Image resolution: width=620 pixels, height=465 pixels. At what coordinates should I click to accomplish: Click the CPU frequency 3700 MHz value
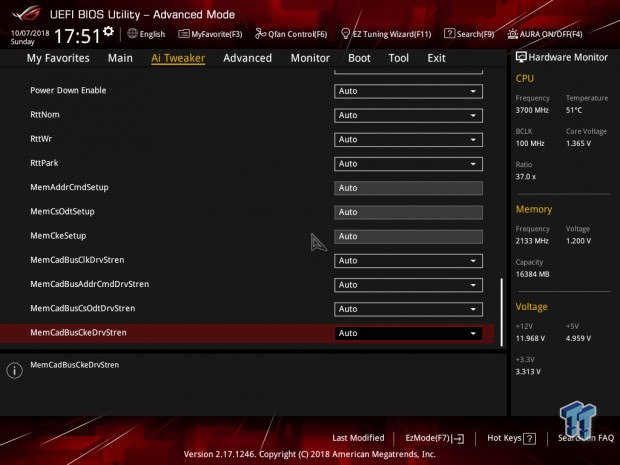(x=532, y=110)
